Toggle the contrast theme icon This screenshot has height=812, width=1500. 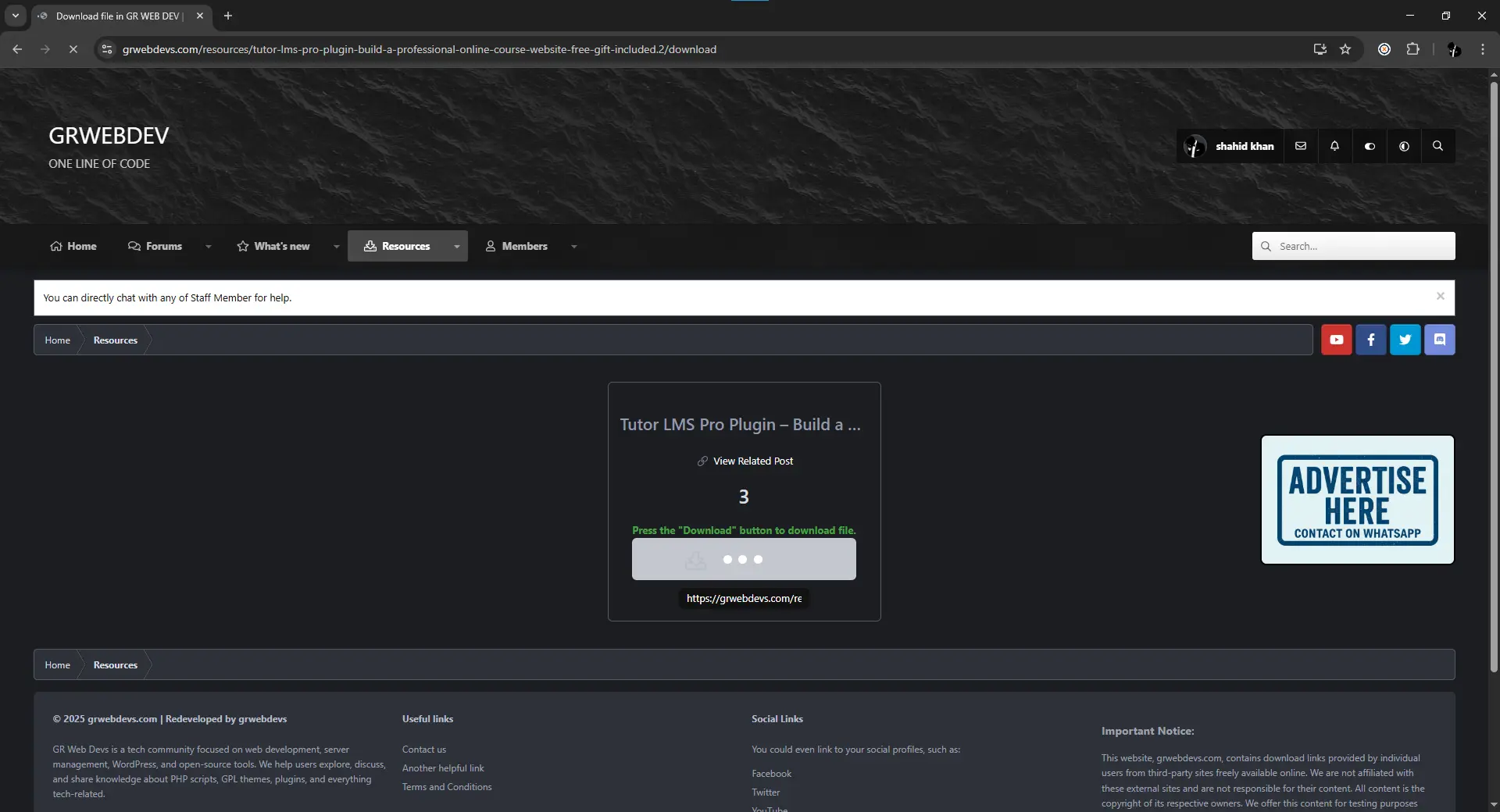click(x=1404, y=146)
